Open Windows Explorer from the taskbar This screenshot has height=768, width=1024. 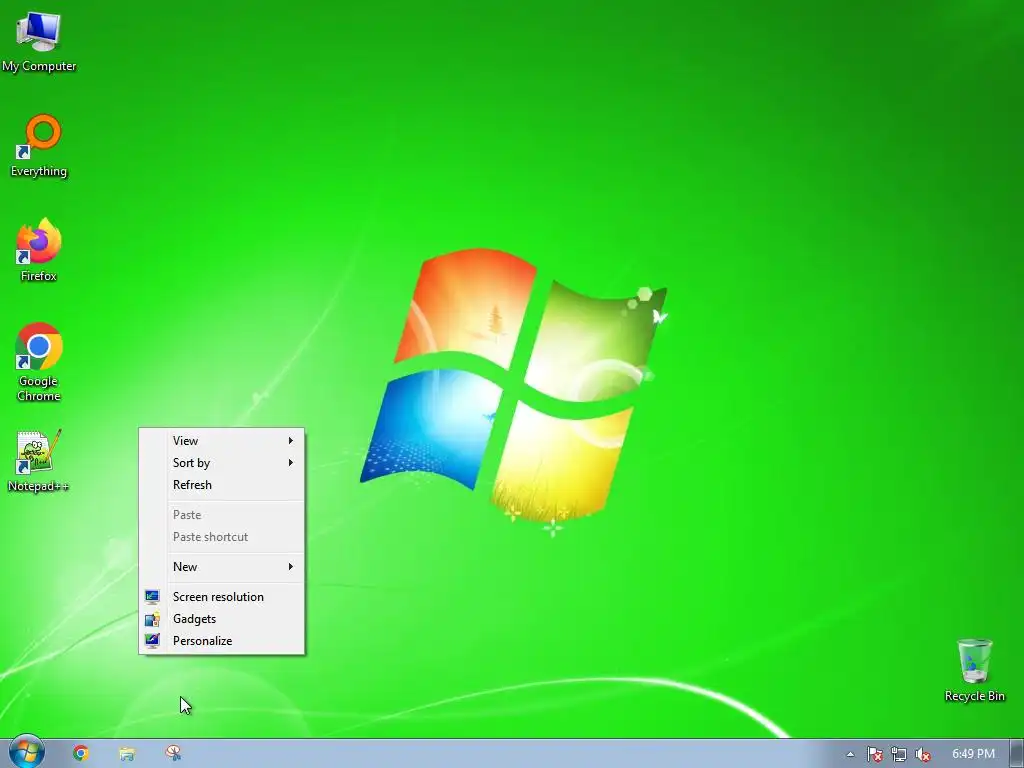(127, 754)
